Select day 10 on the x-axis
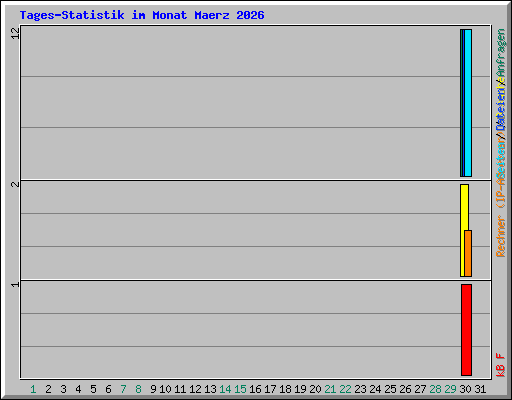512x400 pixels. pyautogui.click(x=165, y=389)
